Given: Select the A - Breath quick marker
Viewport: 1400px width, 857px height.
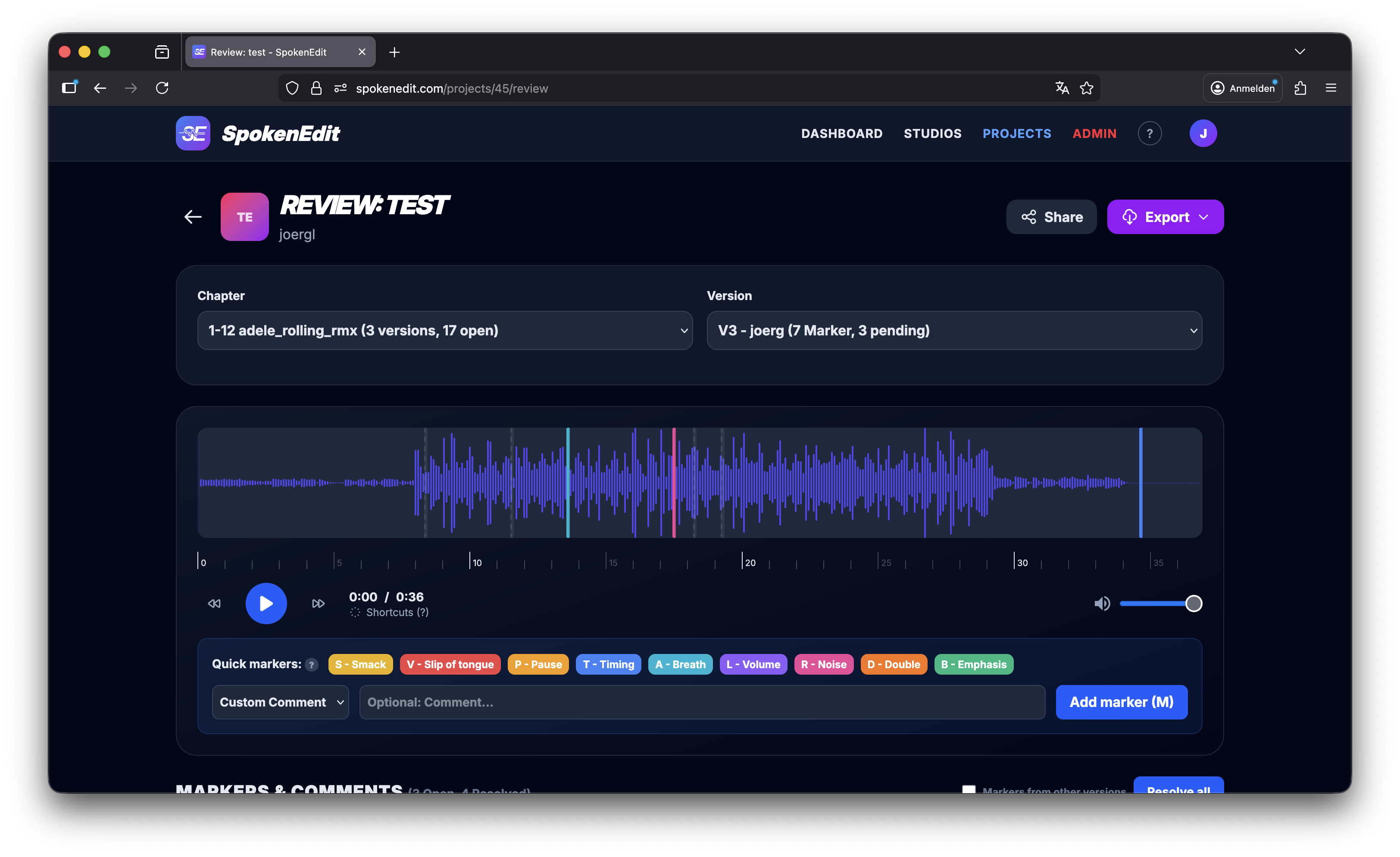Looking at the screenshot, I should [680, 664].
